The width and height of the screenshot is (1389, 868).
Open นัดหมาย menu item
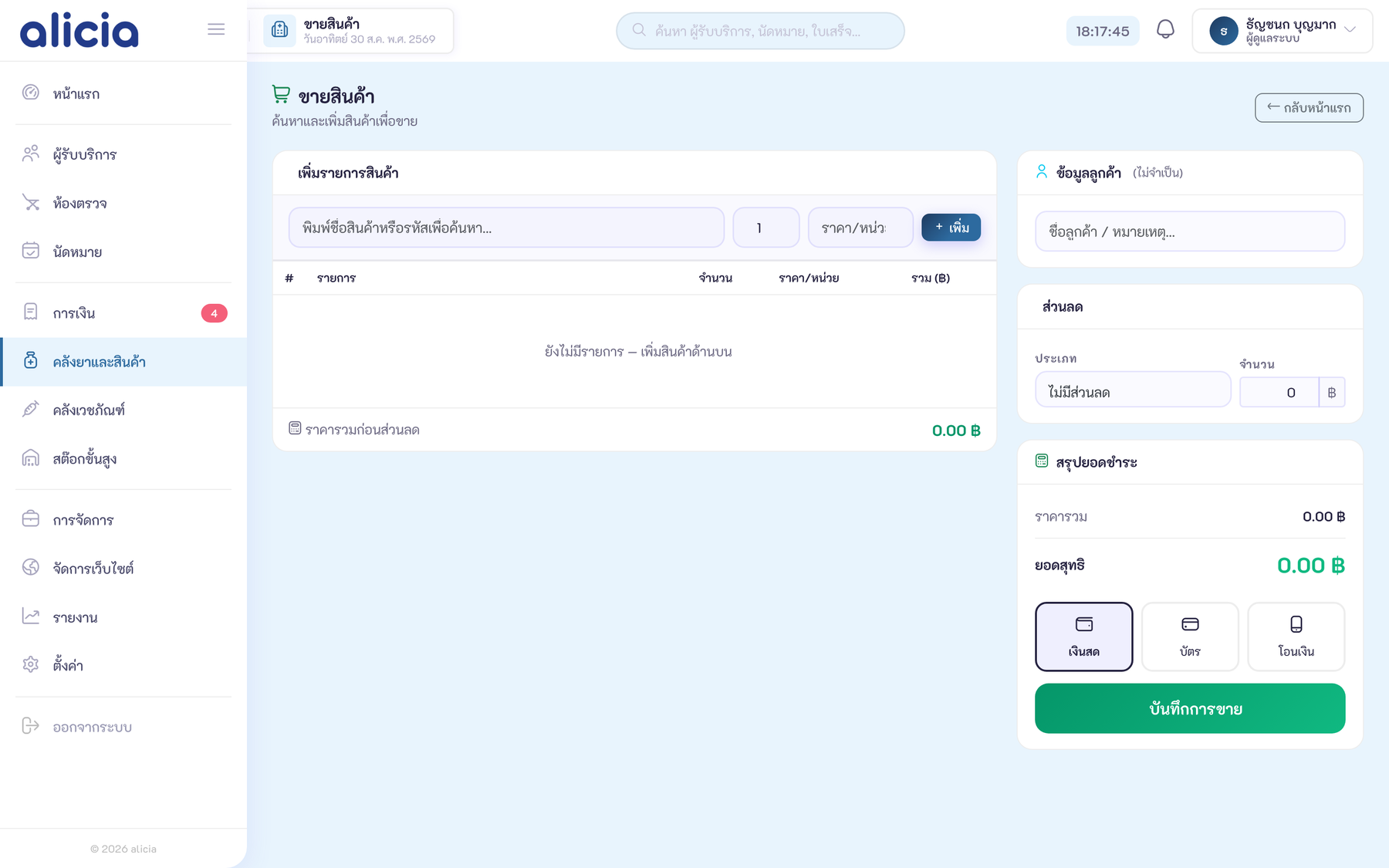click(123, 252)
